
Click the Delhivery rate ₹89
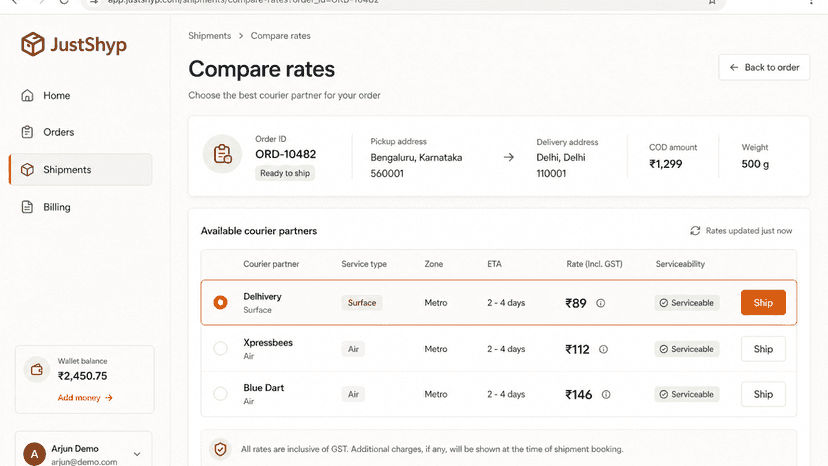click(x=576, y=303)
